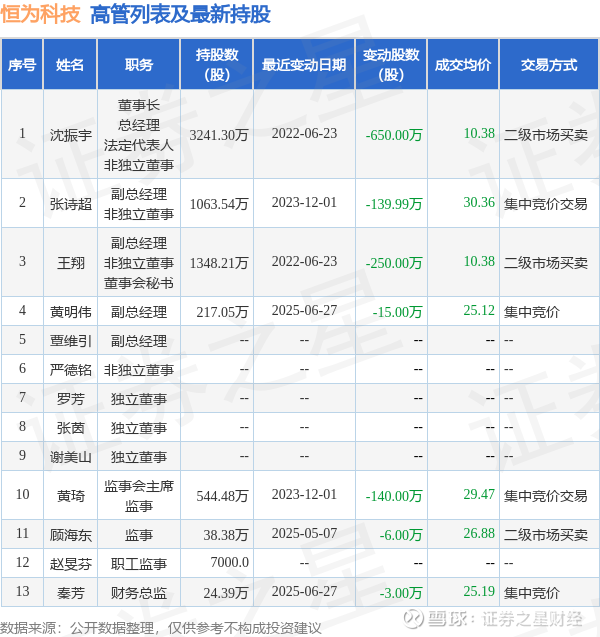Image resolution: width=600 pixels, height=637 pixels.
Task: Click shareholding value 217.05万
Action: pyautogui.click(x=222, y=312)
